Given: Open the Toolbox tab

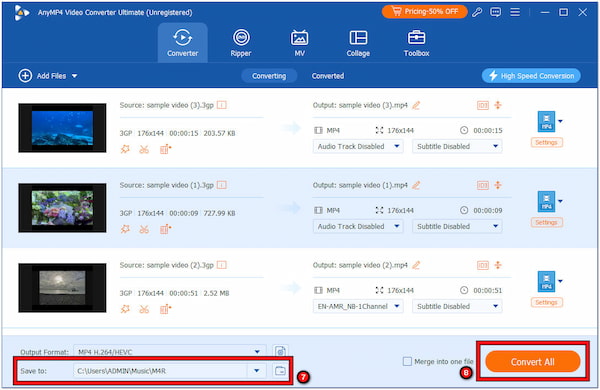Looking at the screenshot, I should pyautogui.click(x=416, y=43).
